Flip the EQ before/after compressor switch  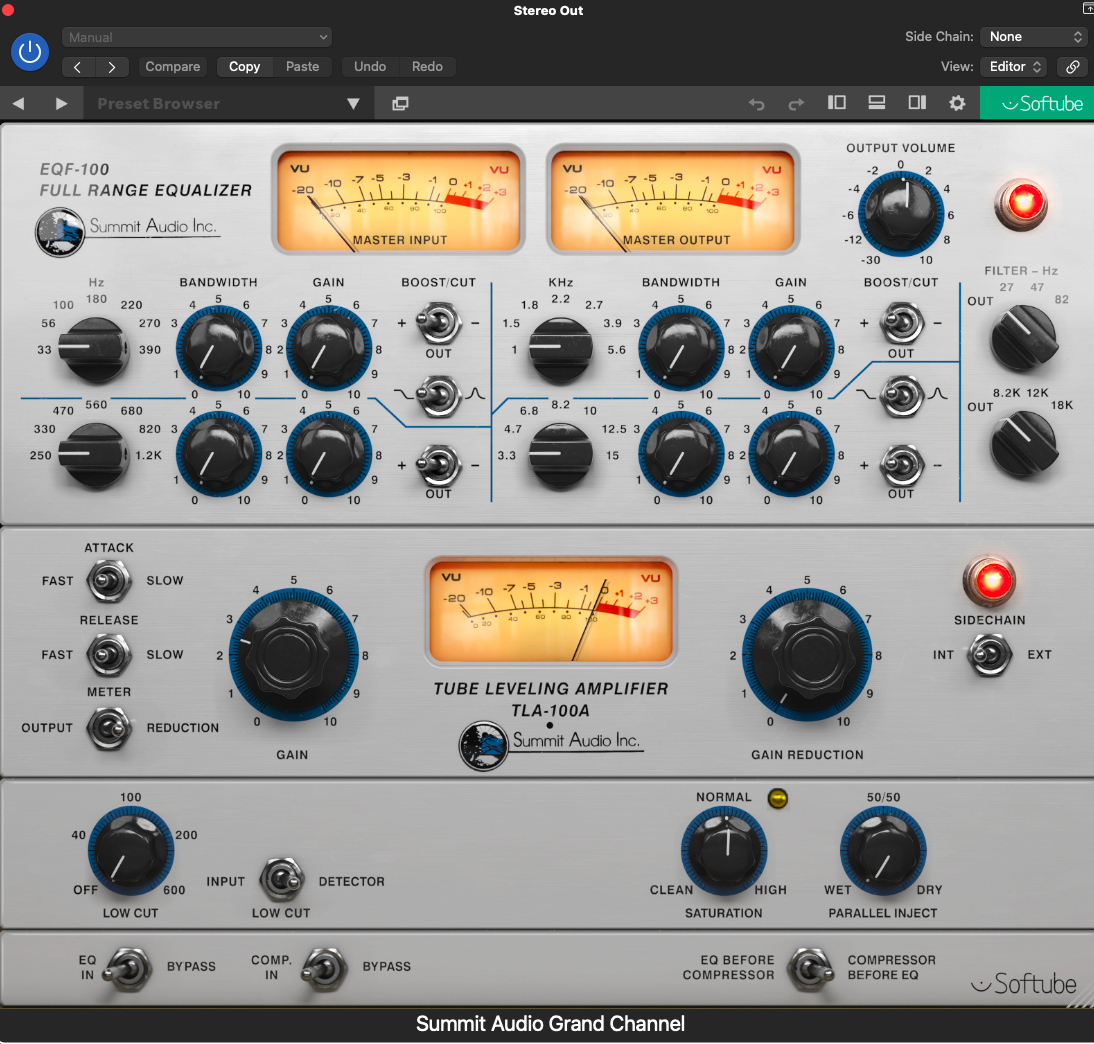tap(811, 969)
